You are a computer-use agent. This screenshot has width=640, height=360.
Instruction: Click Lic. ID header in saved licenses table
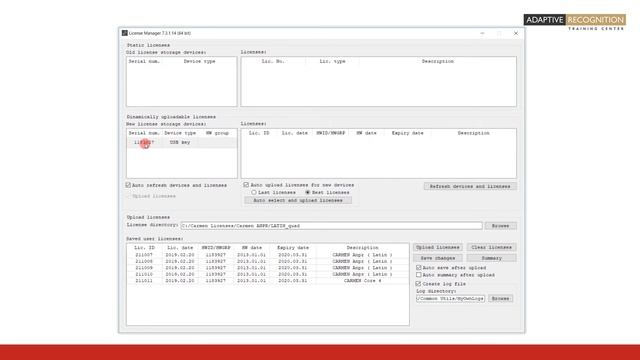point(144,248)
